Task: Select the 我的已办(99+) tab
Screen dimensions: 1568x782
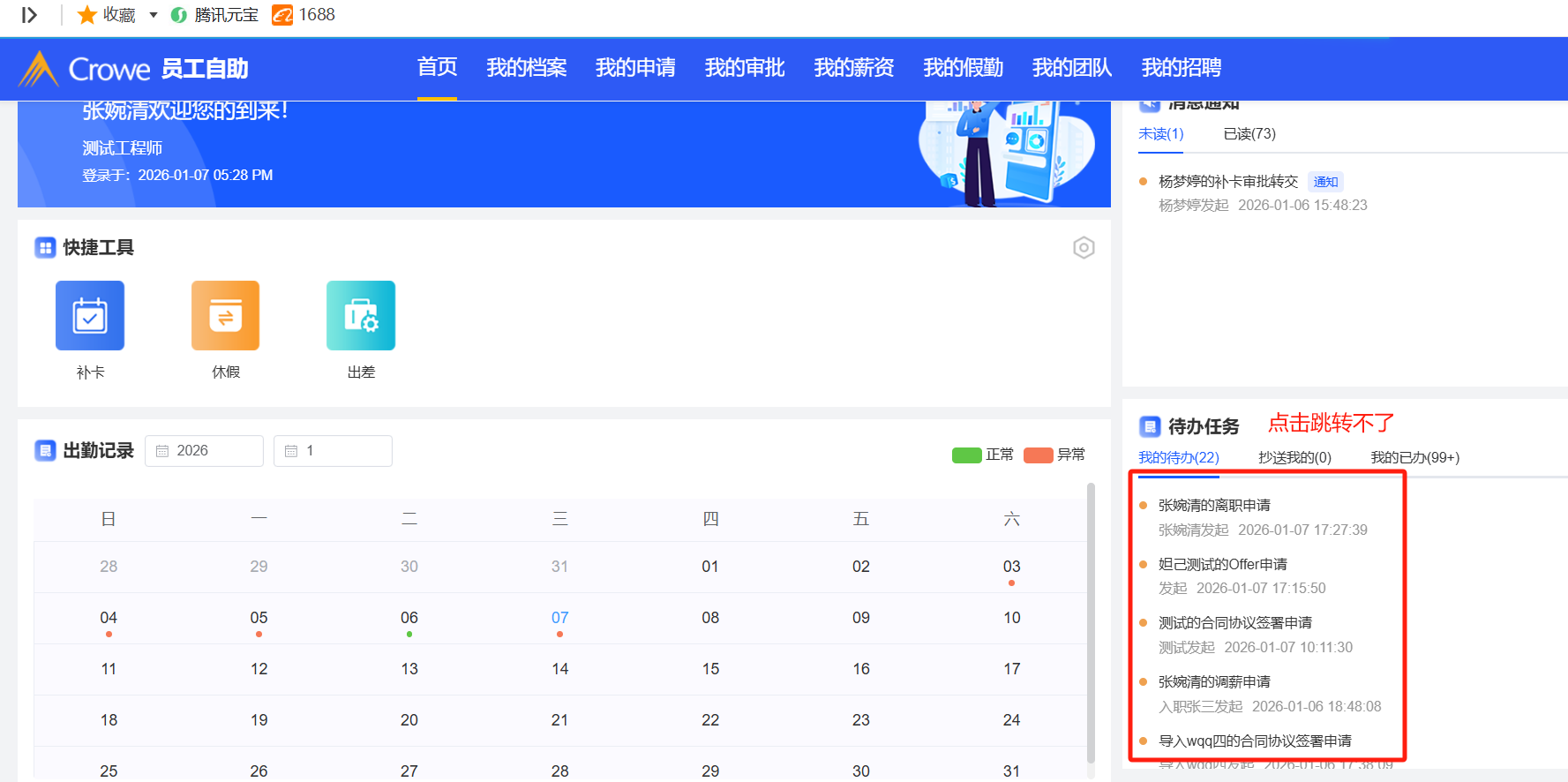Action: (x=1414, y=457)
